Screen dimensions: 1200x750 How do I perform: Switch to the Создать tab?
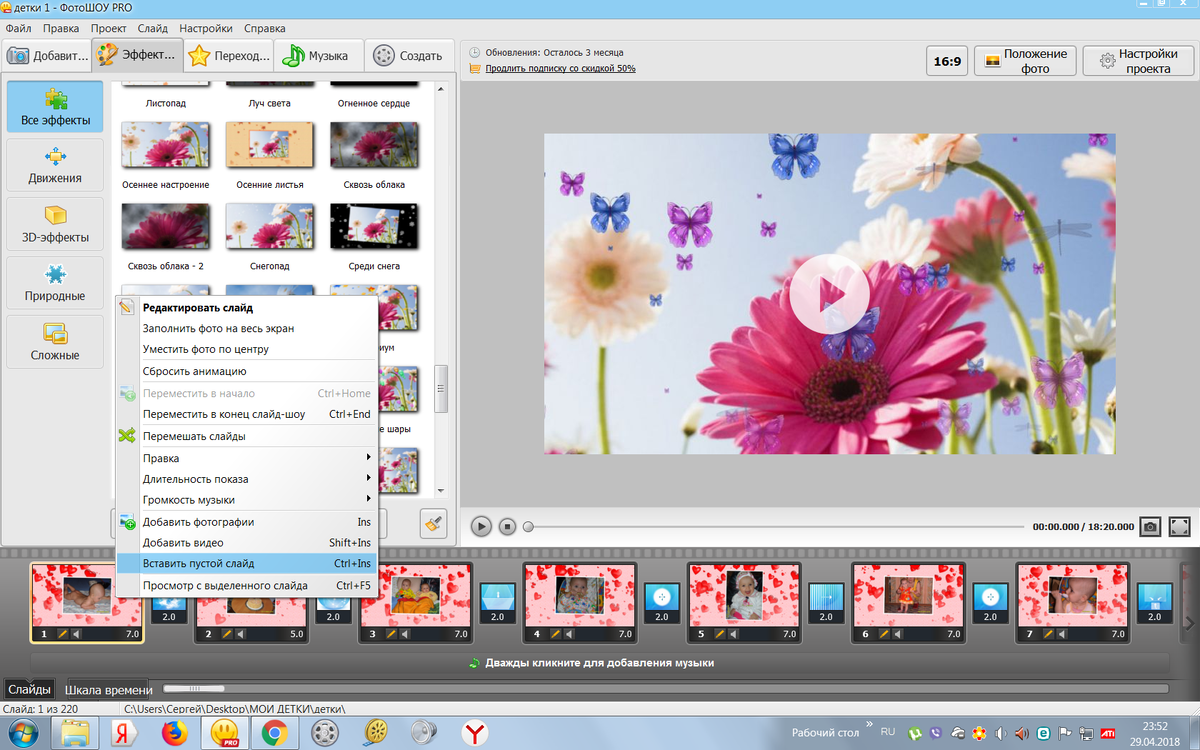pos(408,56)
